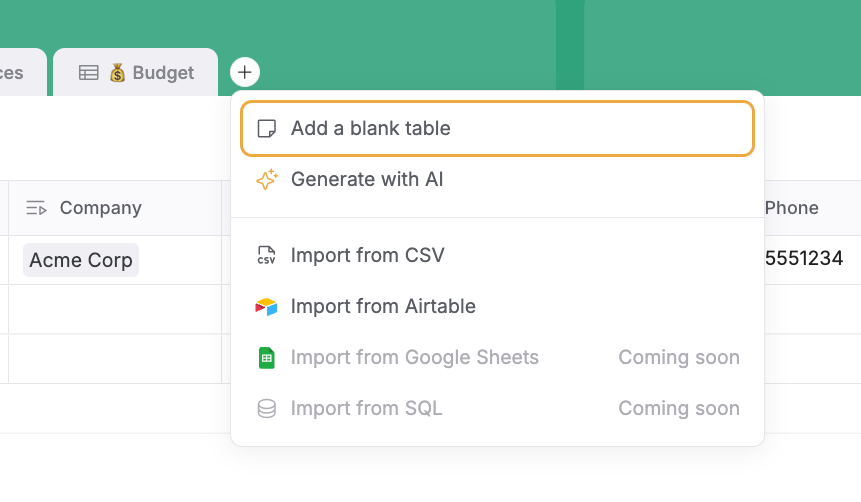Click the Airtable logo icon
This screenshot has width=861, height=502.
pyautogui.click(x=266, y=306)
